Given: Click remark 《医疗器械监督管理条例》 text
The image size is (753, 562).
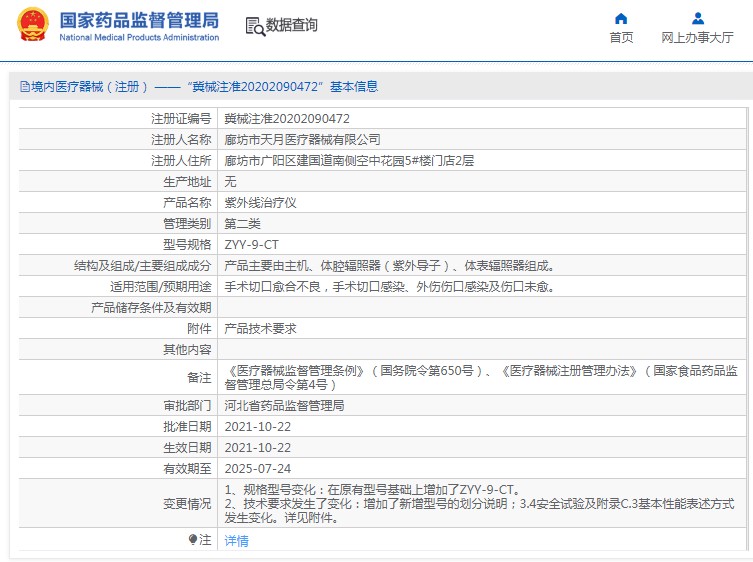Looking at the screenshot, I should [x=481, y=378].
